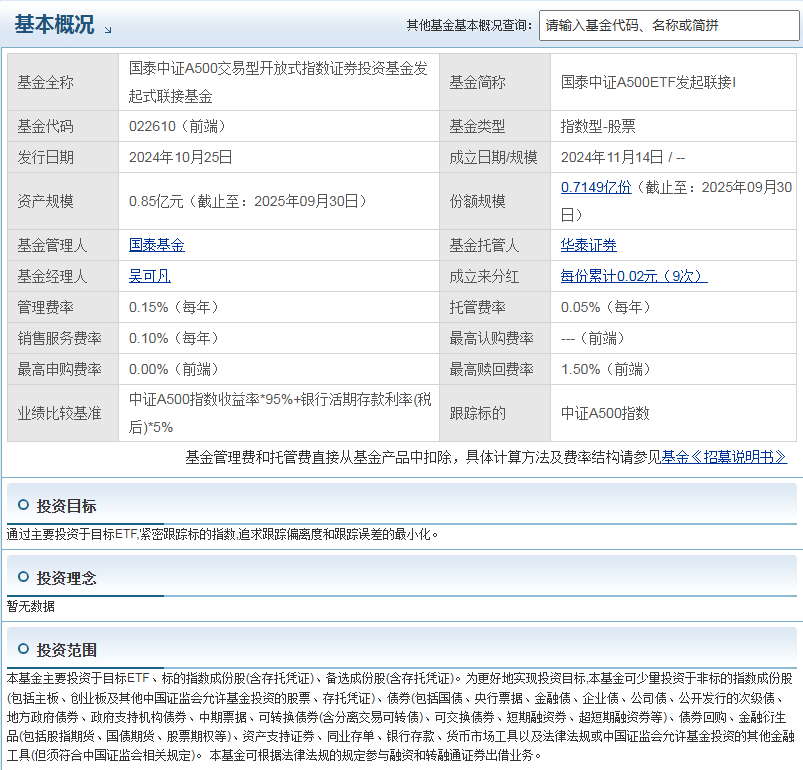
Task: Click the 基金代码 label cell
Action: click(x=63, y=126)
